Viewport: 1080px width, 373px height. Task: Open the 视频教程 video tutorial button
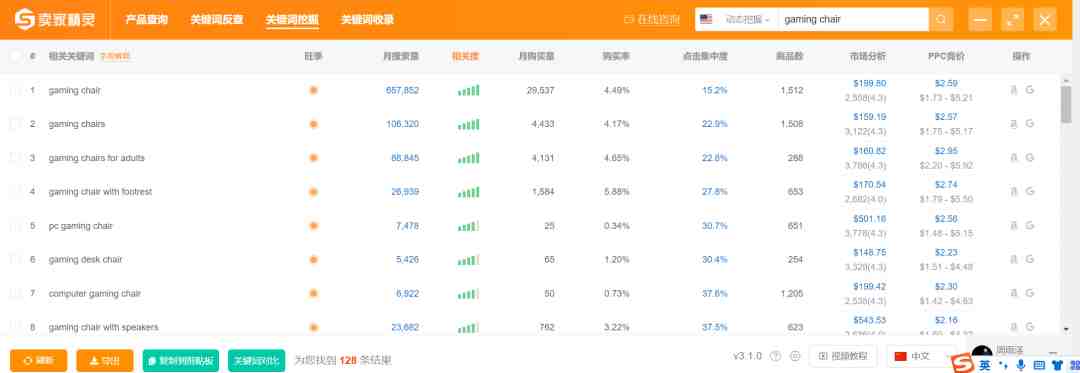842,356
